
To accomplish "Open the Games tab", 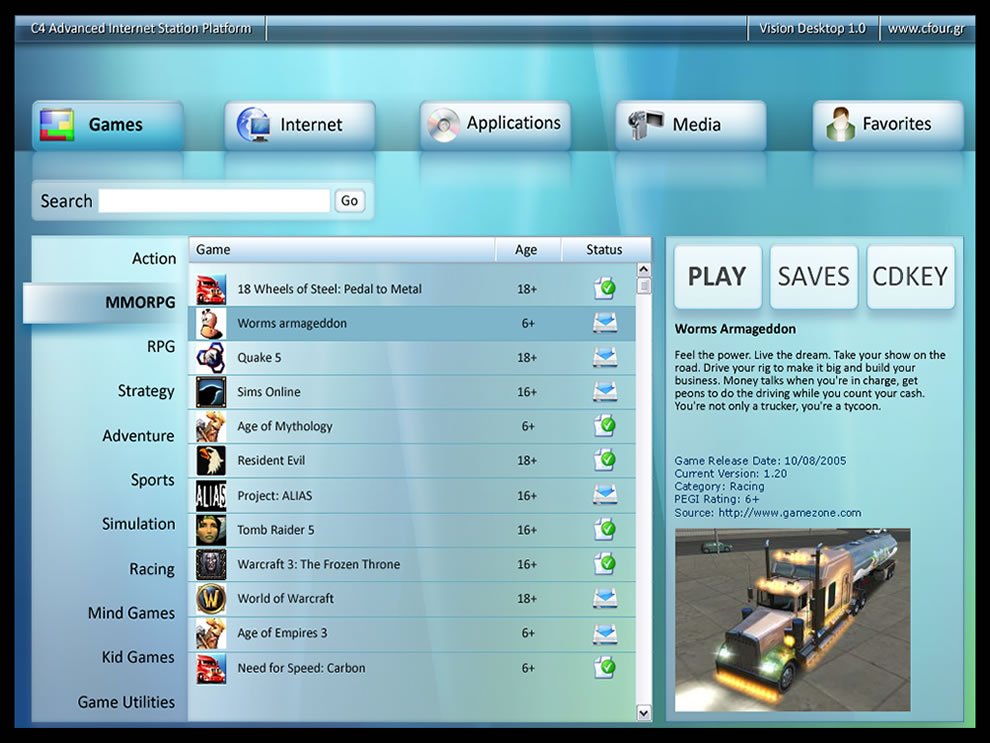I will [x=108, y=125].
